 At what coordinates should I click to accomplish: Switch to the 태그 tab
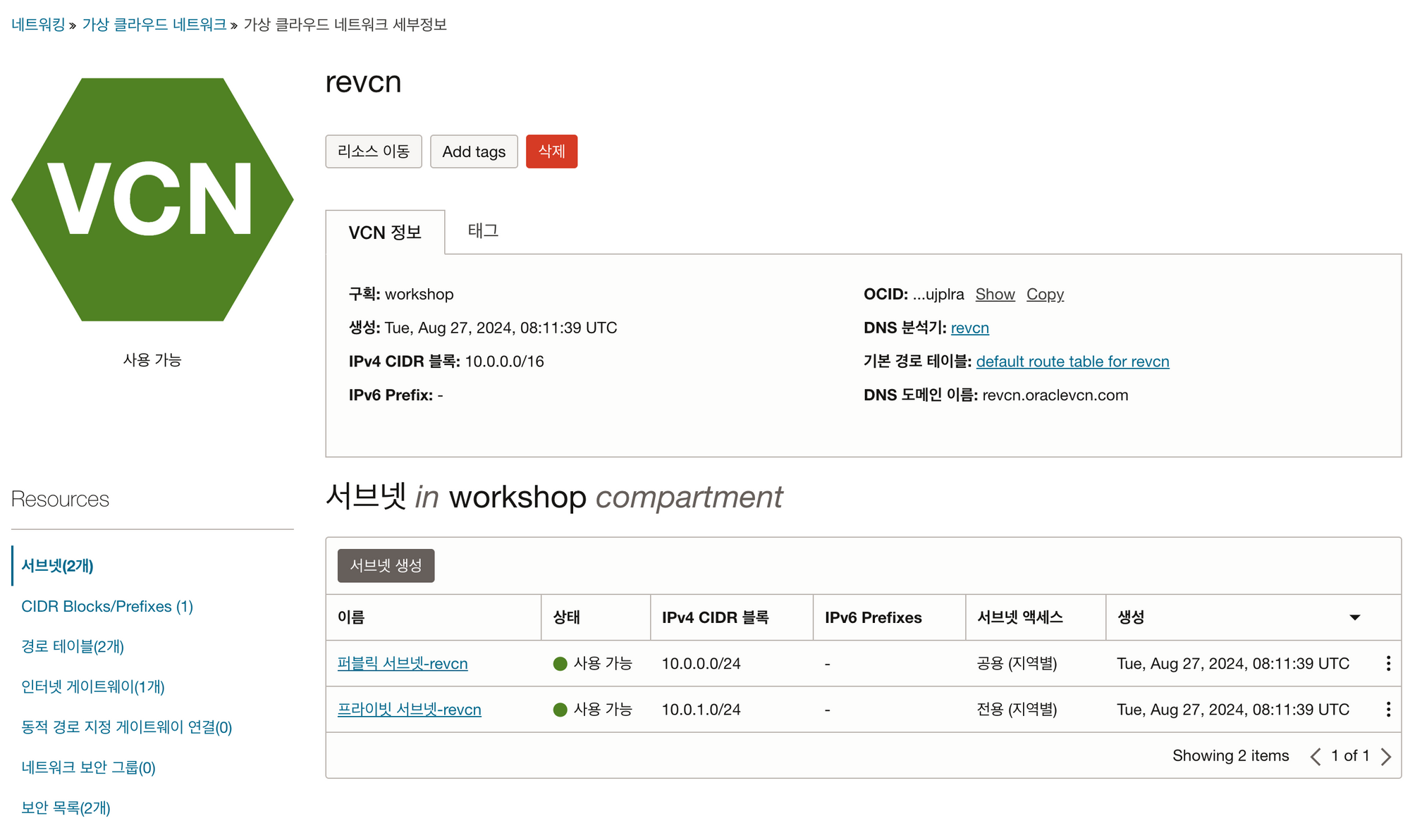pos(483,230)
